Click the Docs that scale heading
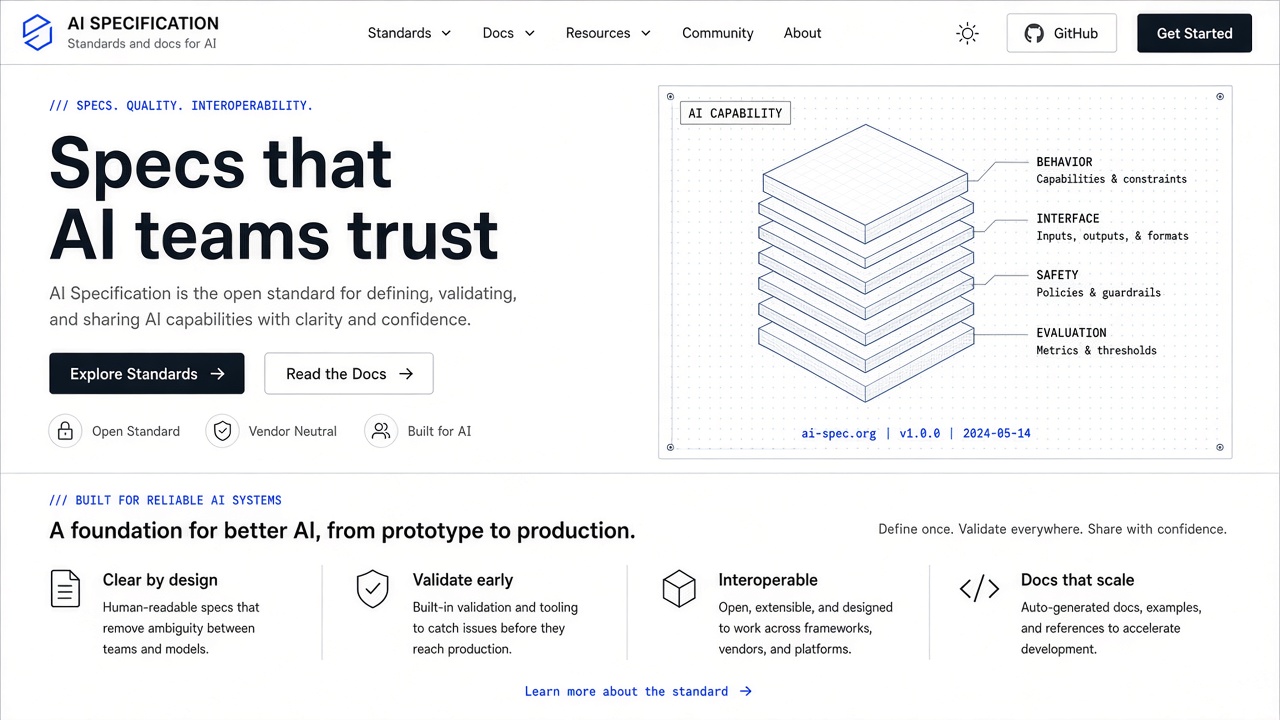Image resolution: width=1280 pixels, height=720 pixels. (x=1077, y=580)
